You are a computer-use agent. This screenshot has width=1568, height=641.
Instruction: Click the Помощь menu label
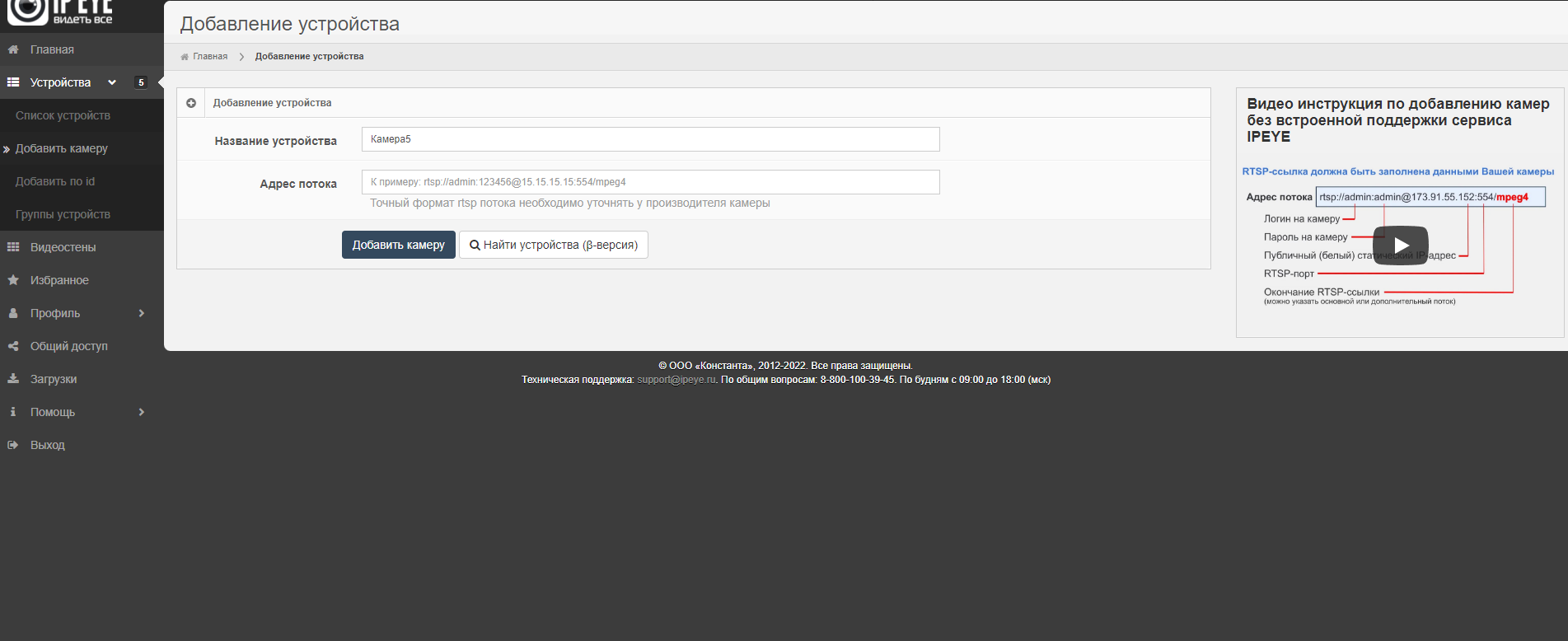[x=53, y=412]
